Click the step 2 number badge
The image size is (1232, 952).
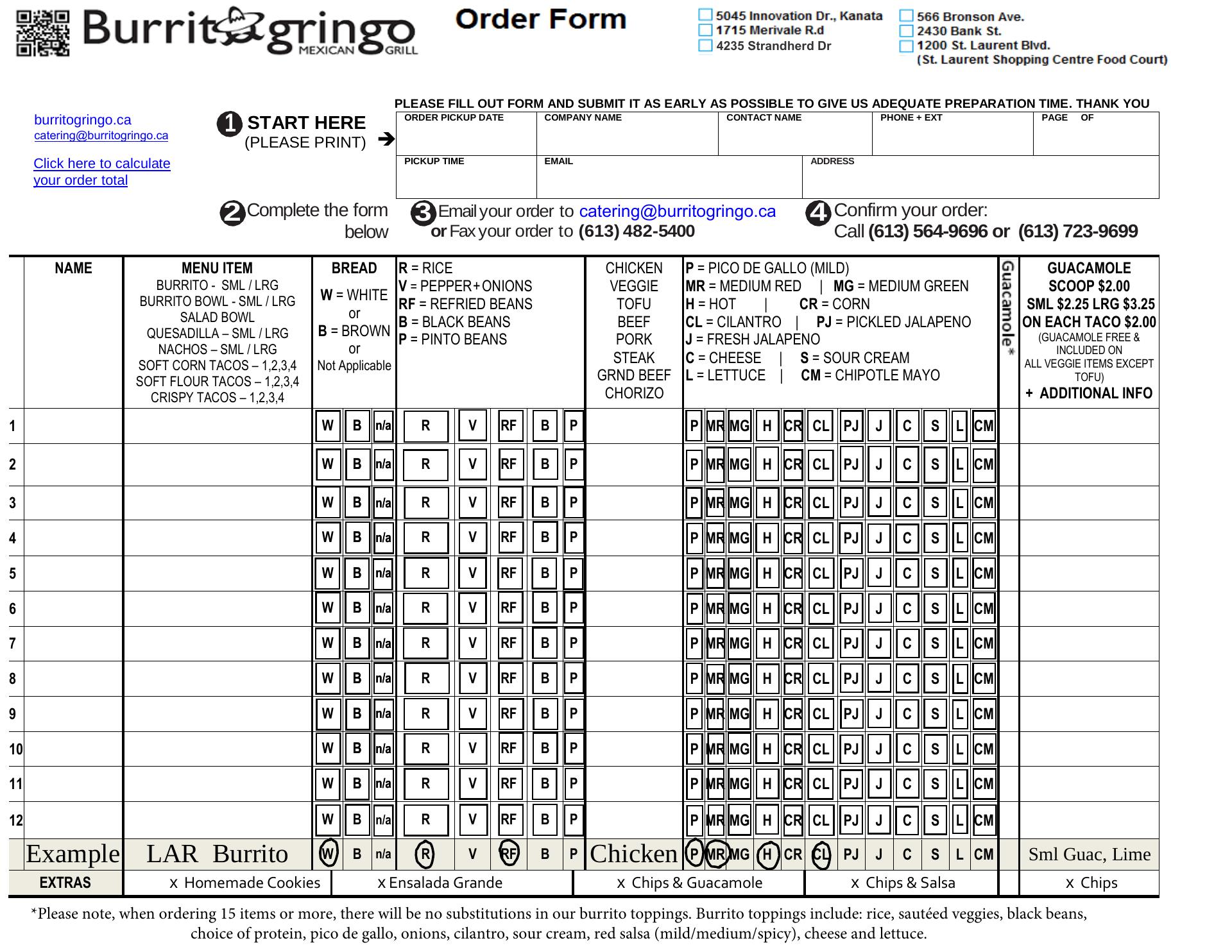232,214
